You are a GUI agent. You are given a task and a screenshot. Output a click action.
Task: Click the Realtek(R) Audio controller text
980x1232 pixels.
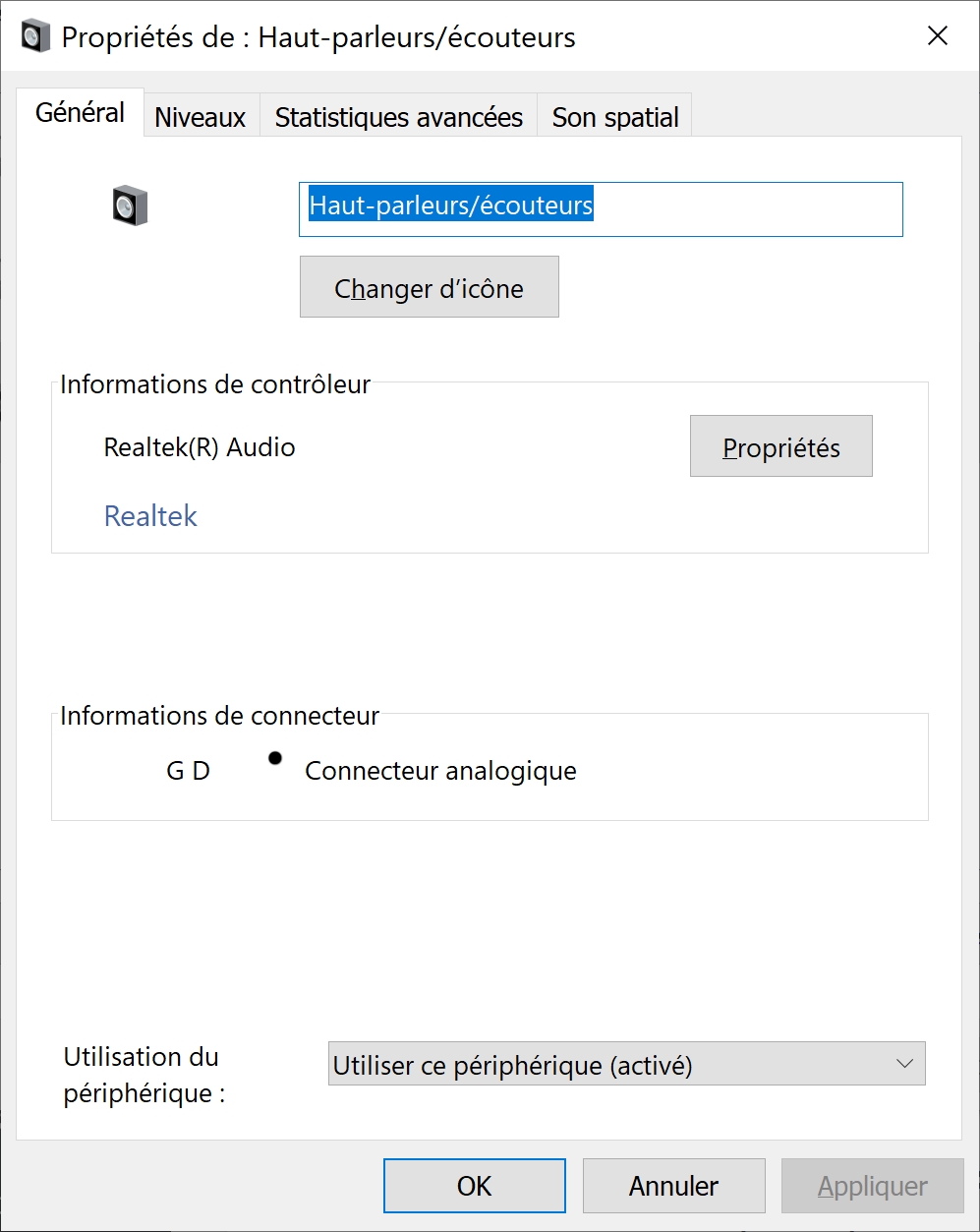(x=200, y=447)
